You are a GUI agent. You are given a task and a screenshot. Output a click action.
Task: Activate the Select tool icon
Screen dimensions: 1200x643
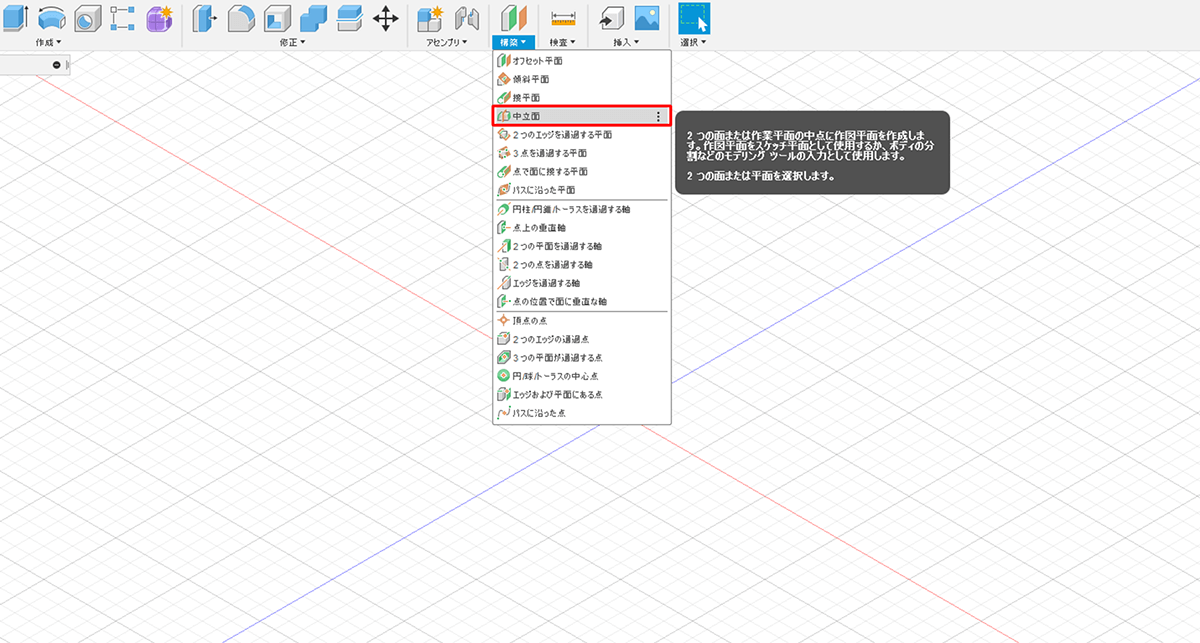click(x=694, y=17)
